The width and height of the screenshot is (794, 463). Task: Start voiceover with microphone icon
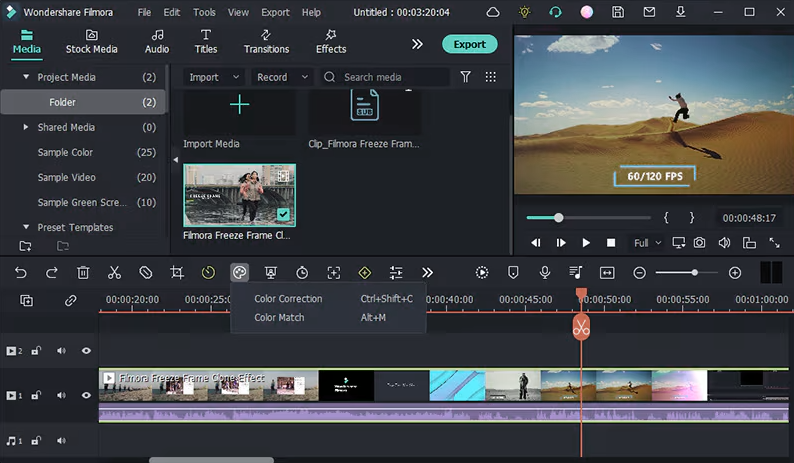click(x=545, y=273)
